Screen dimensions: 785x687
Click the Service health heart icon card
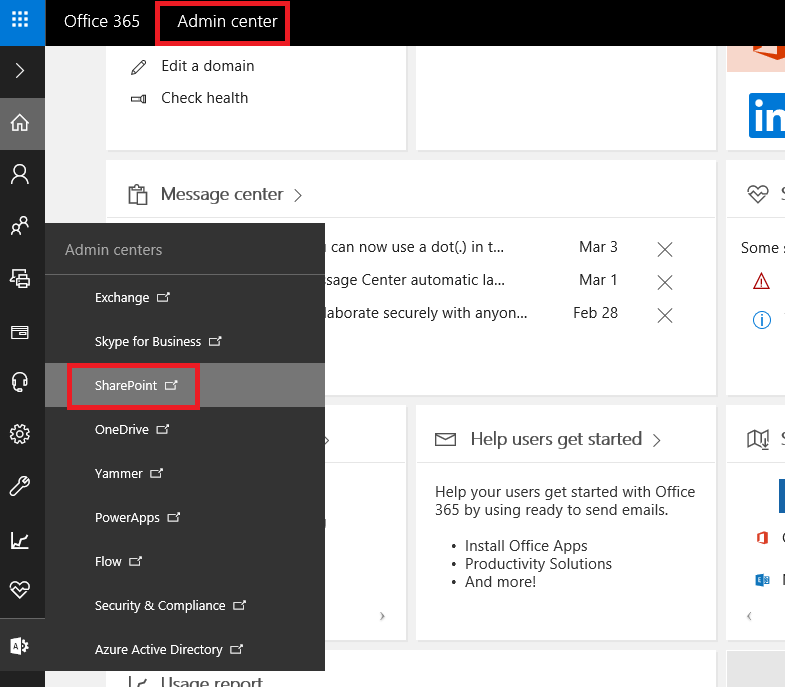pyautogui.click(x=757, y=194)
